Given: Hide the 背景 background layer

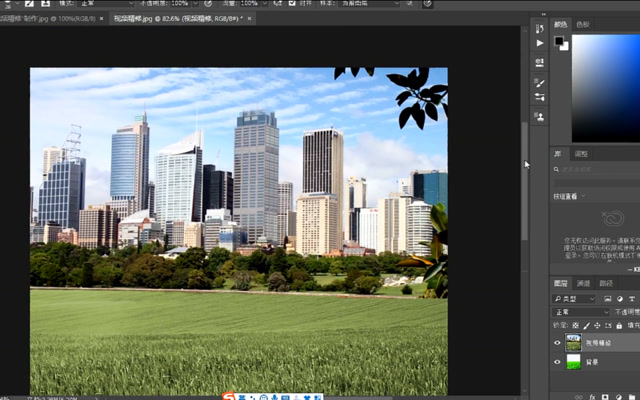Looking at the screenshot, I should 558,361.
